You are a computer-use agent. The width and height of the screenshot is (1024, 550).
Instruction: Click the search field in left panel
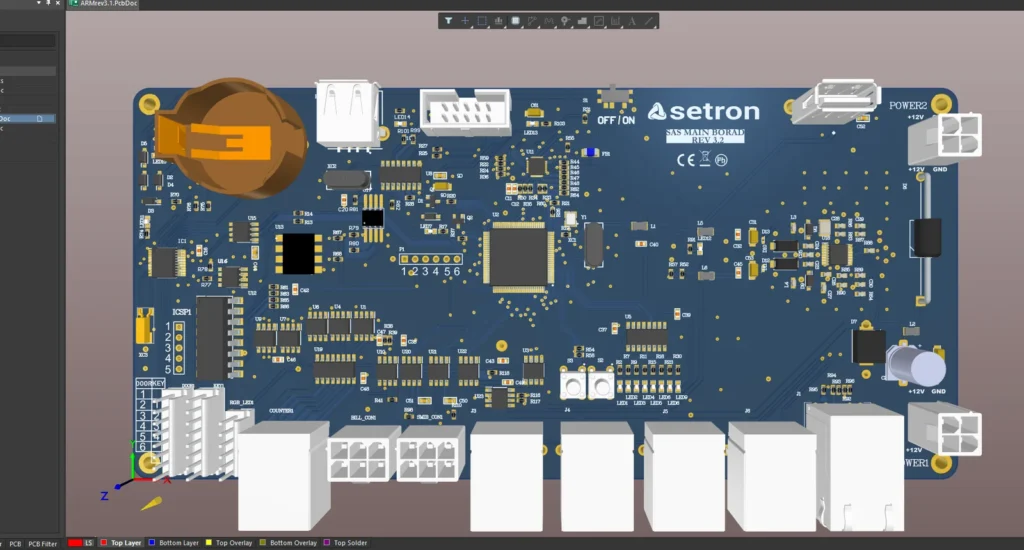(28, 41)
